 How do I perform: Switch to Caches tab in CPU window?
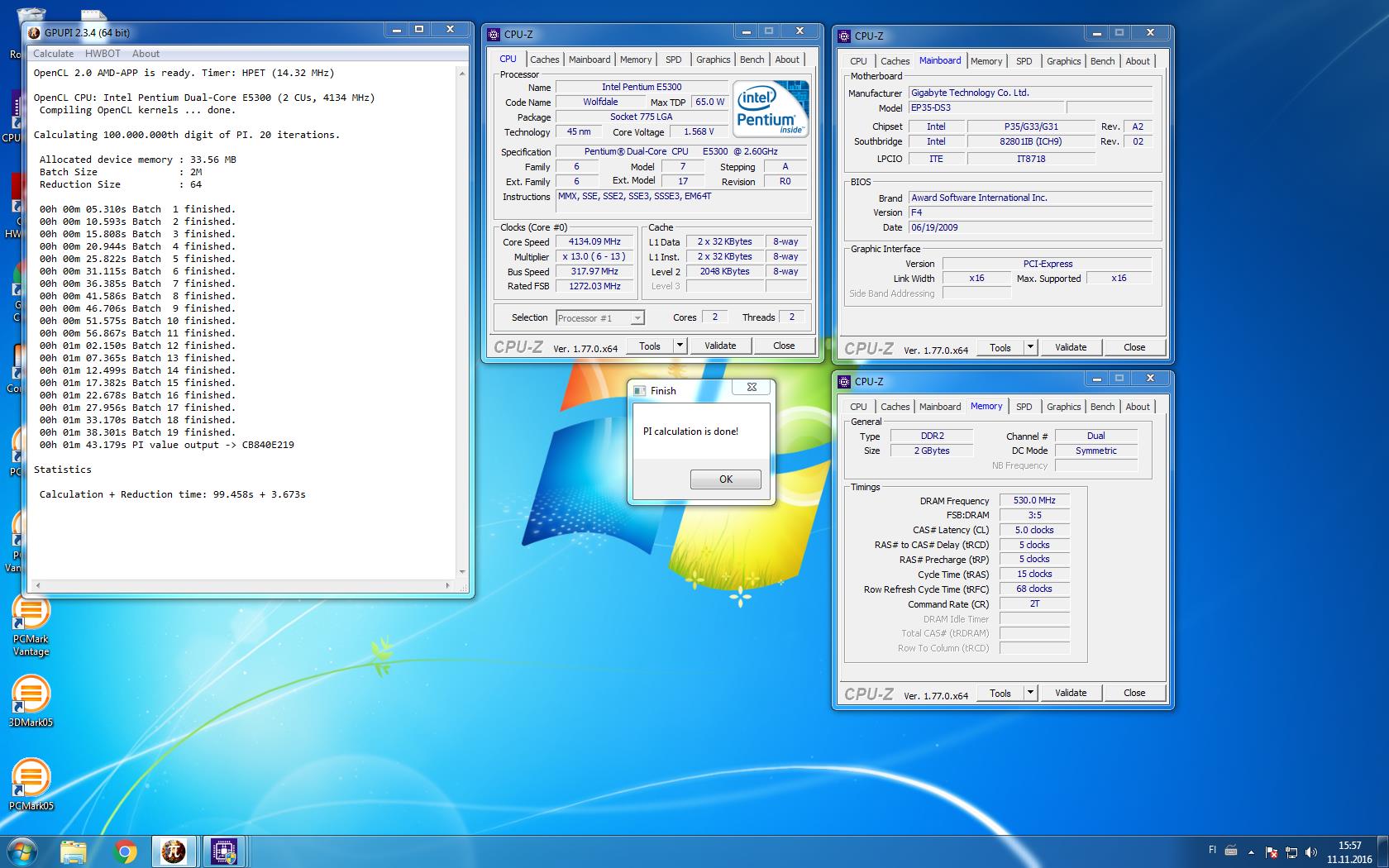(x=544, y=60)
